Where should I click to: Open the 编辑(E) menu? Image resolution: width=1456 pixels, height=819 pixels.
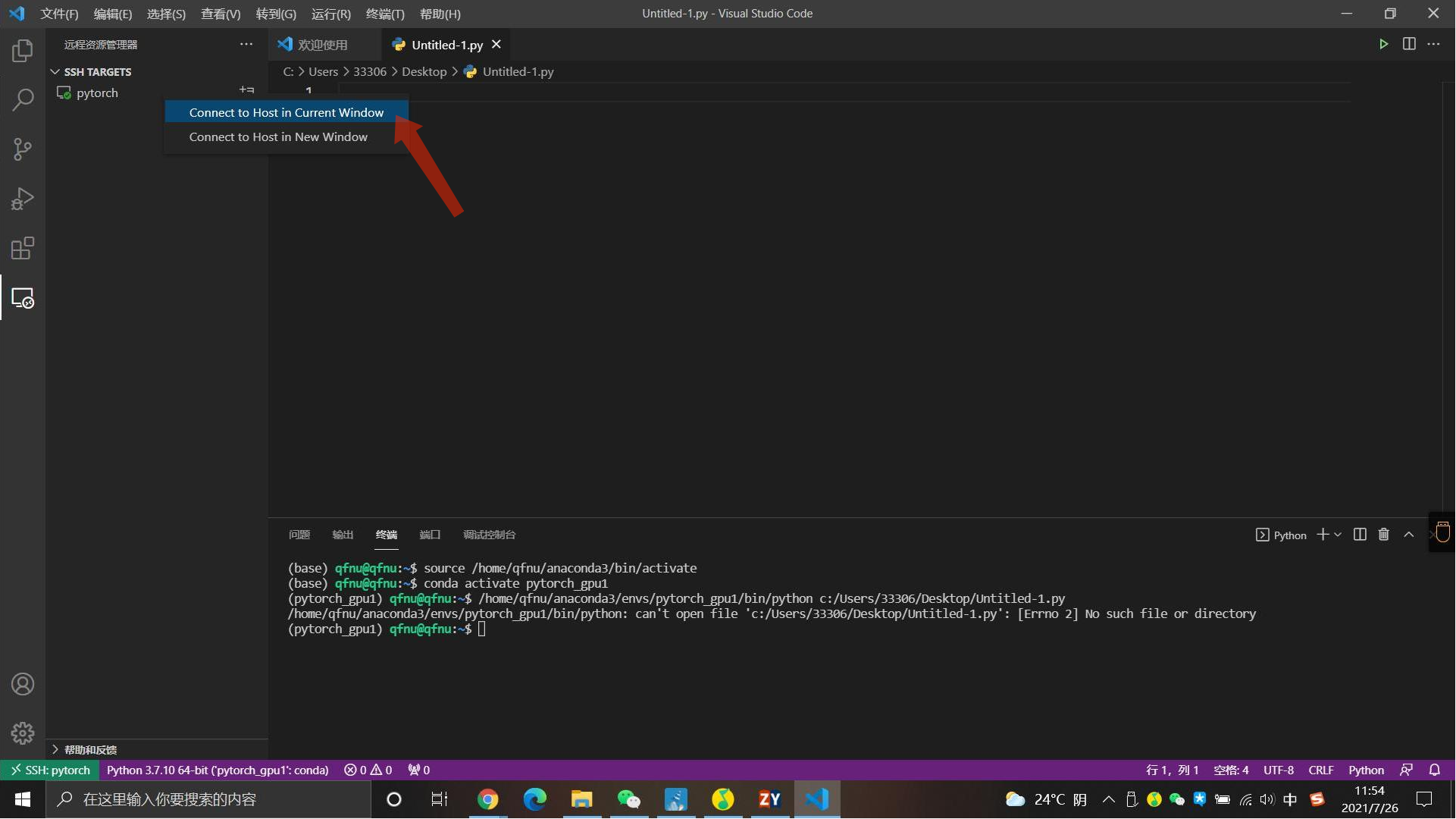coord(113,14)
